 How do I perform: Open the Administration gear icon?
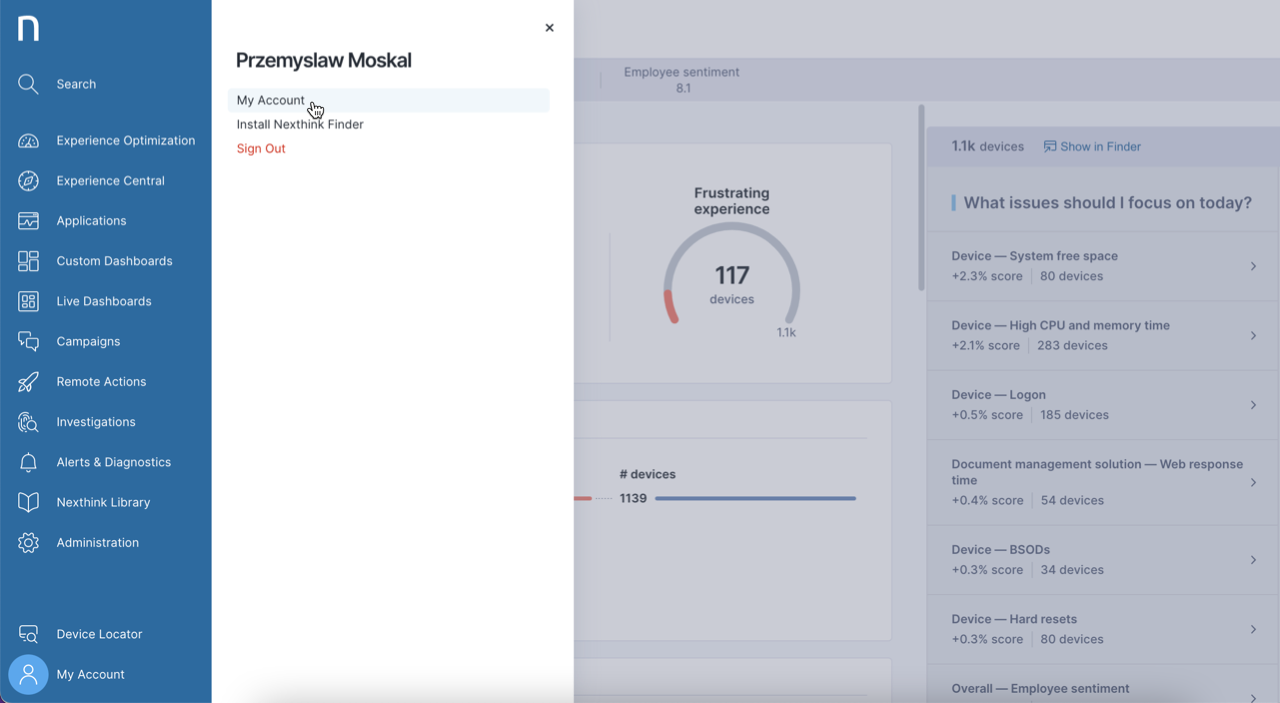28,543
